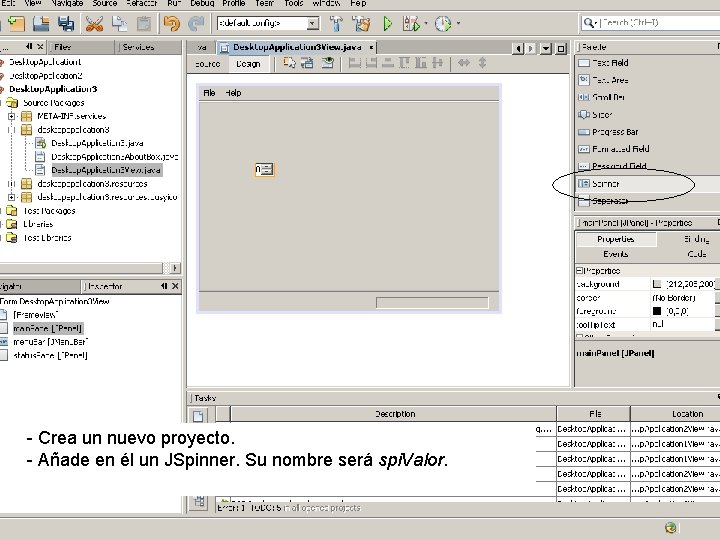The image size is (720, 540).
Task: Switch to the Services tab
Action: 148,47
